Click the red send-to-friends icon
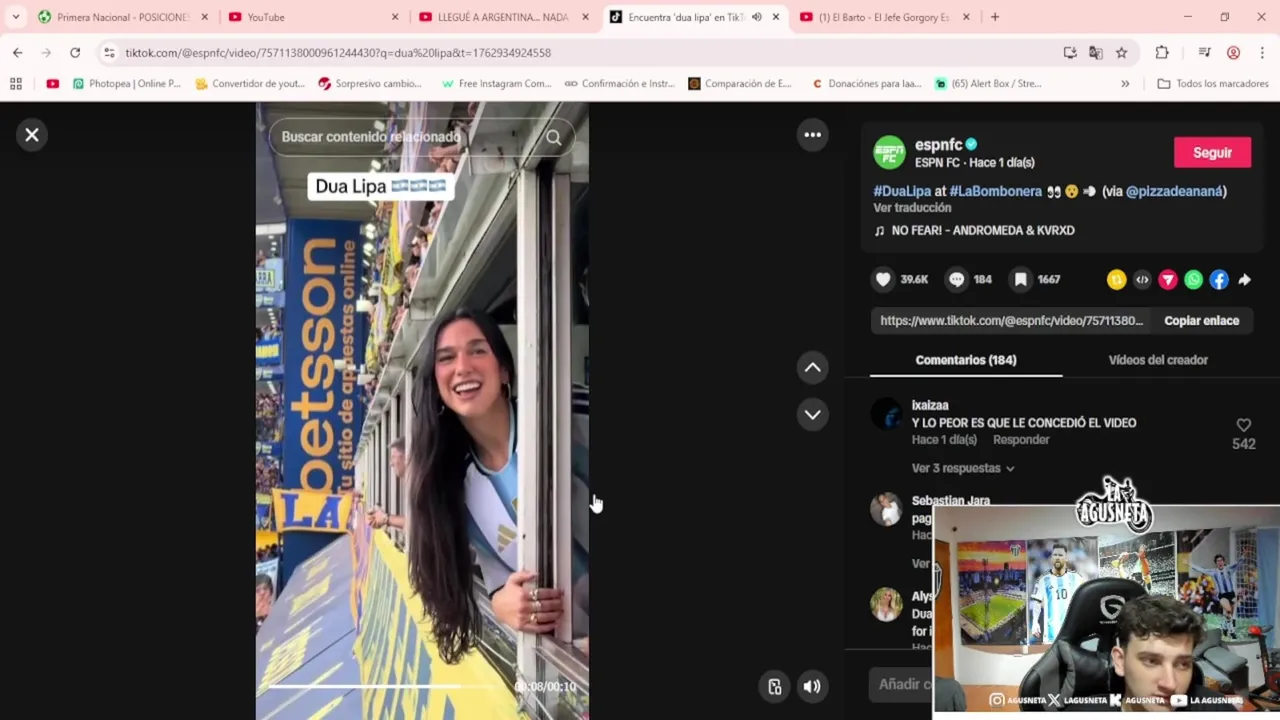Screen dimensions: 1280x720 pos(1168,280)
